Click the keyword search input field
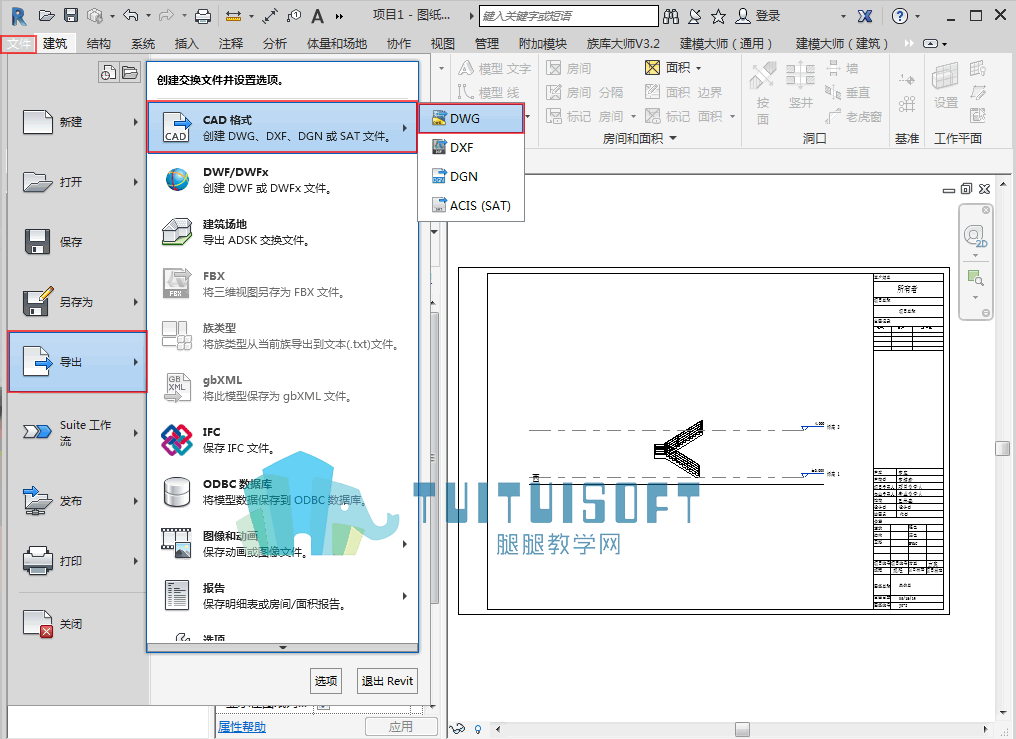 coord(568,16)
